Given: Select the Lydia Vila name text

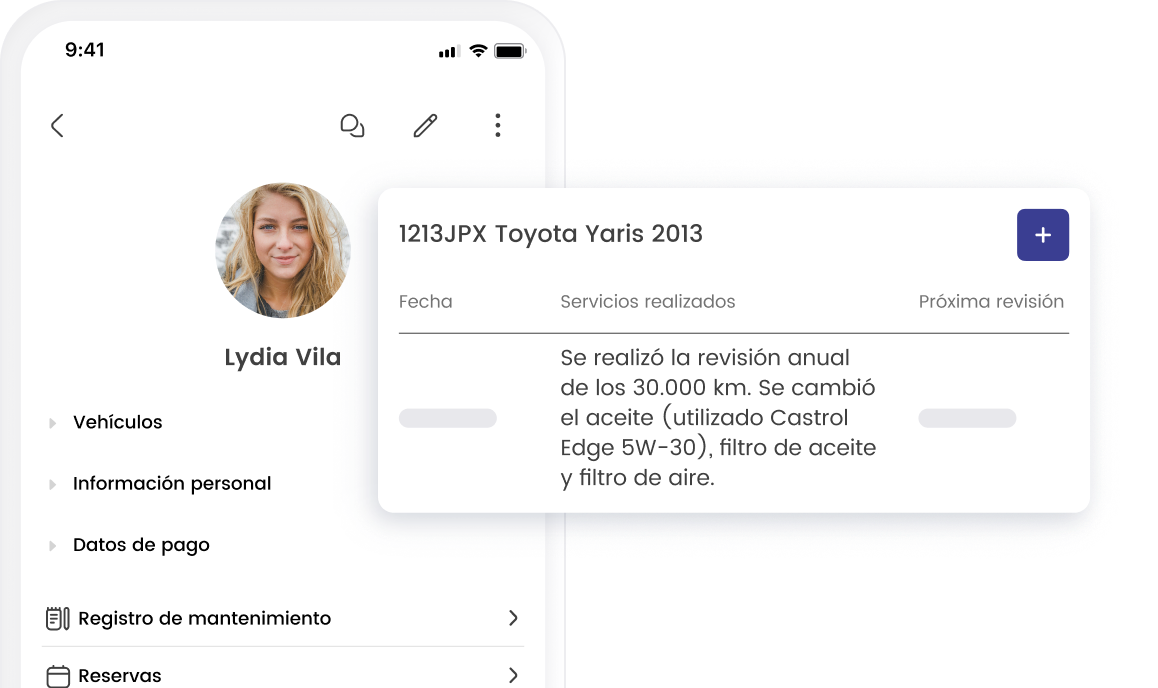Looking at the screenshot, I should (x=283, y=357).
